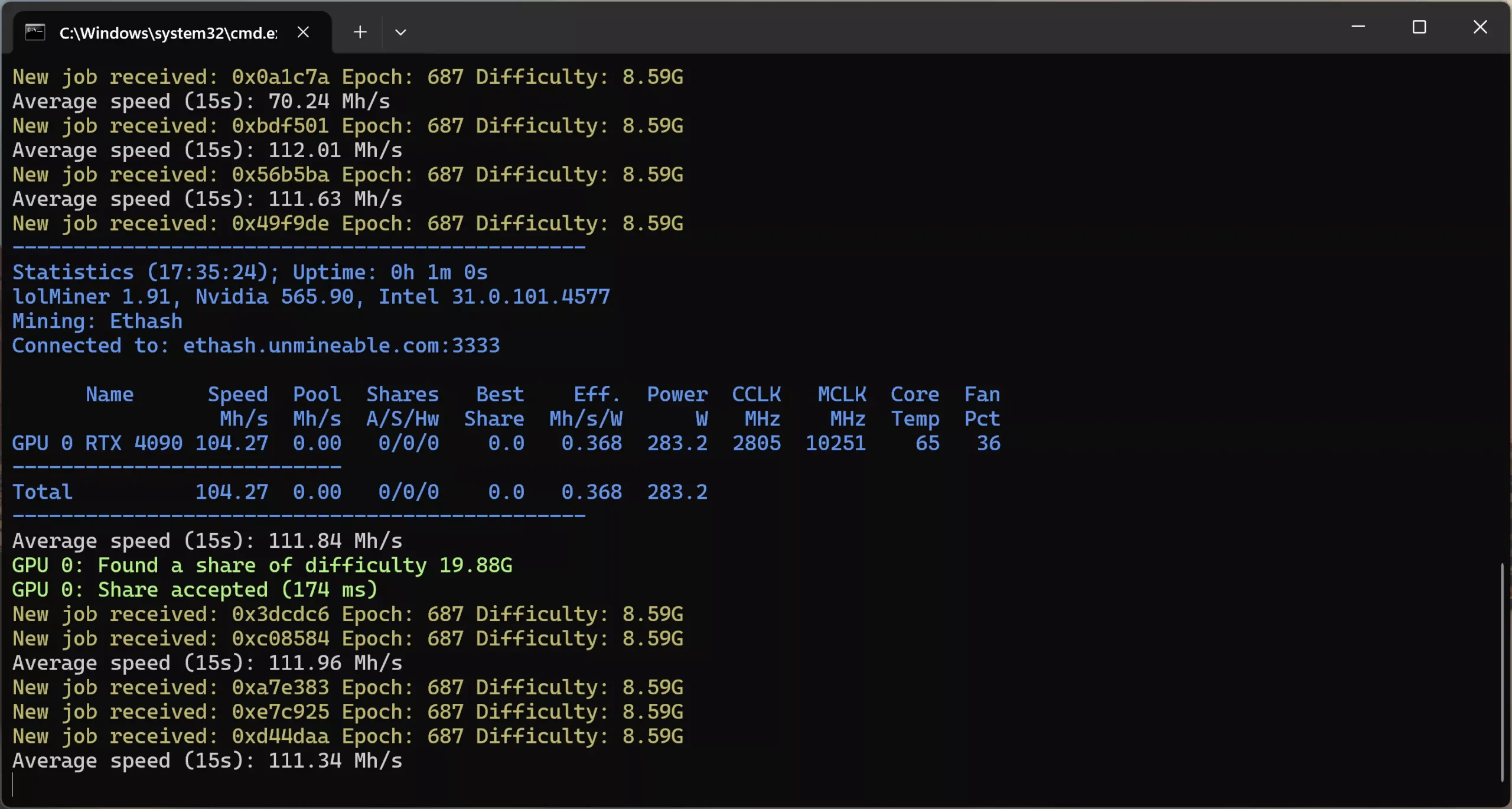Open a new terminal tab with plus
This screenshot has height=809, width=1512.
(360, 32)
